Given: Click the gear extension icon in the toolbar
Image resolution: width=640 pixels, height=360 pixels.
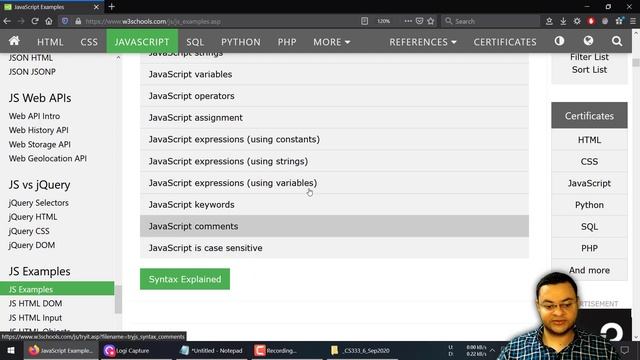Looking at the screenshot, I should [x=577, y=21].
